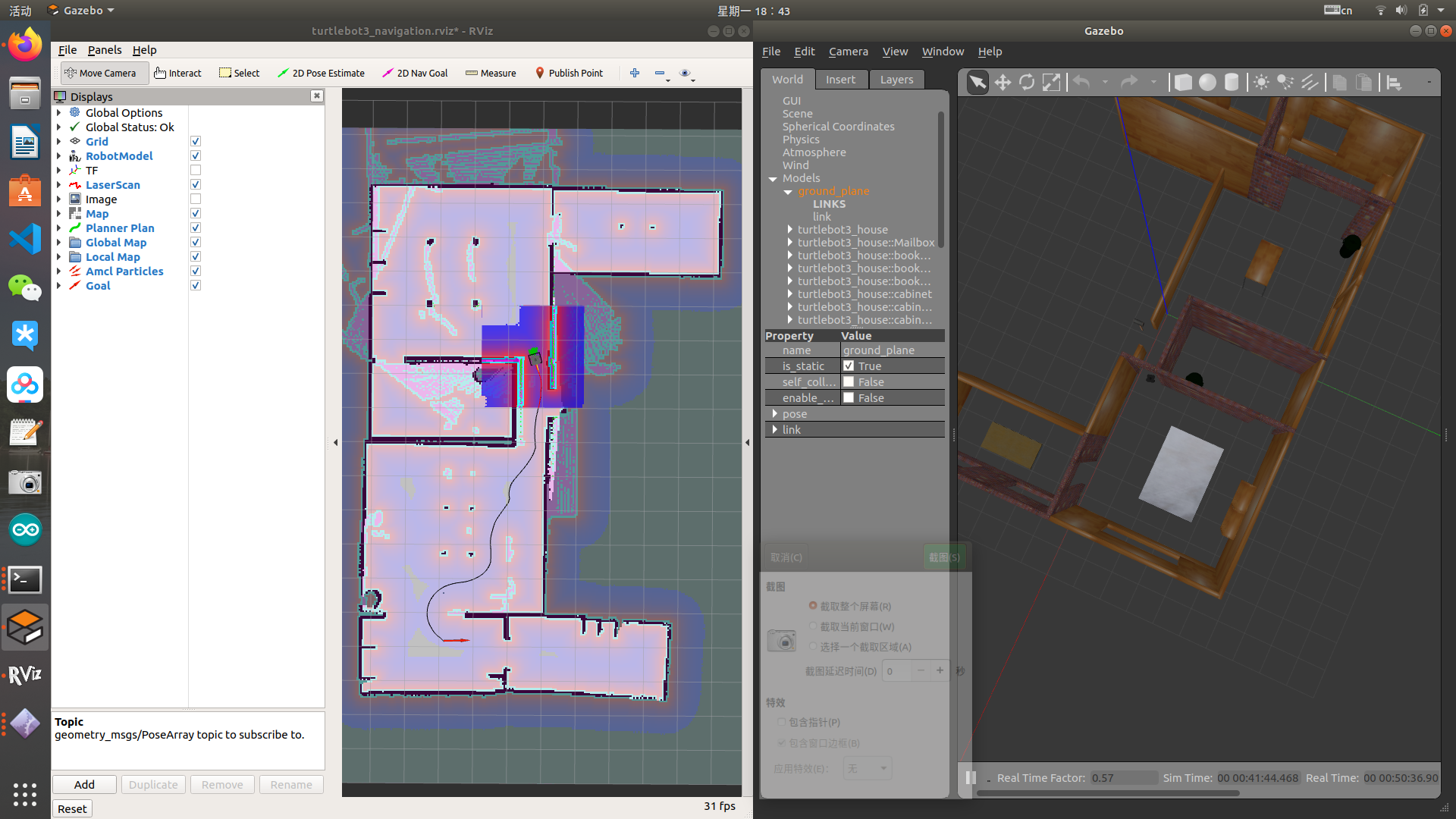
Task: Toggle visibility checkbox for LaserScan
Action: click(196, 184)
